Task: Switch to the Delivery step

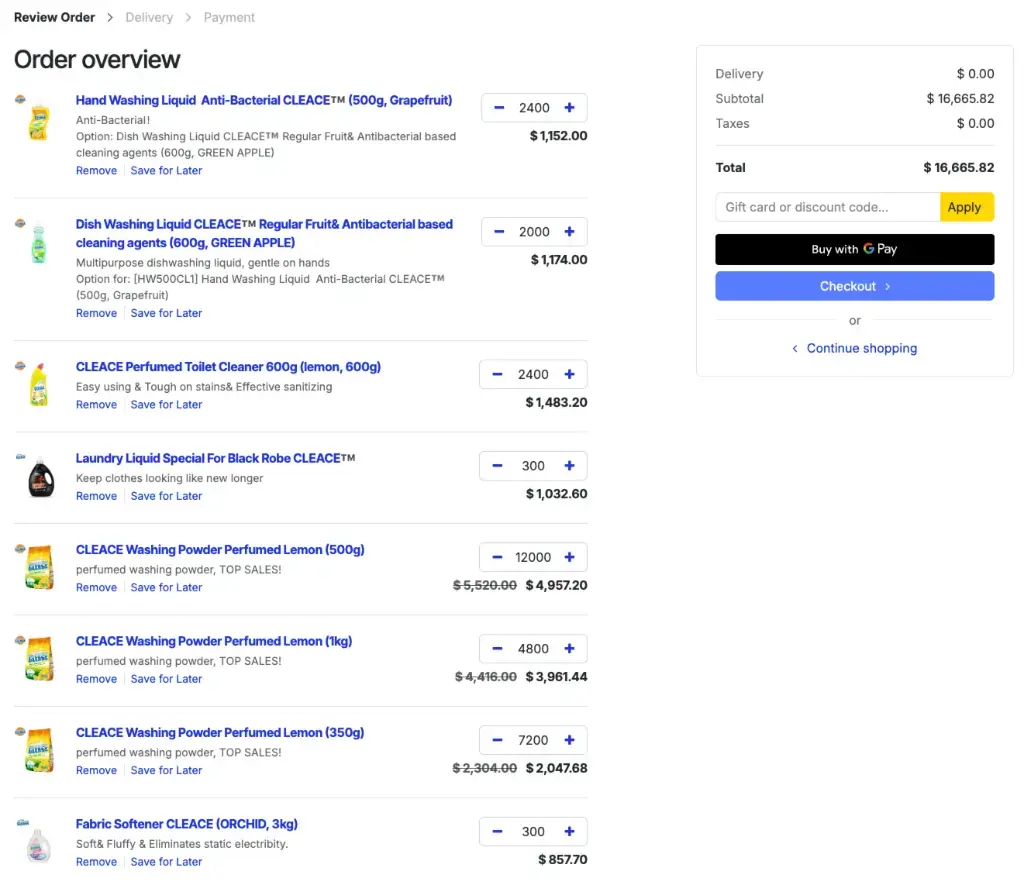Action: click(149, 17)
